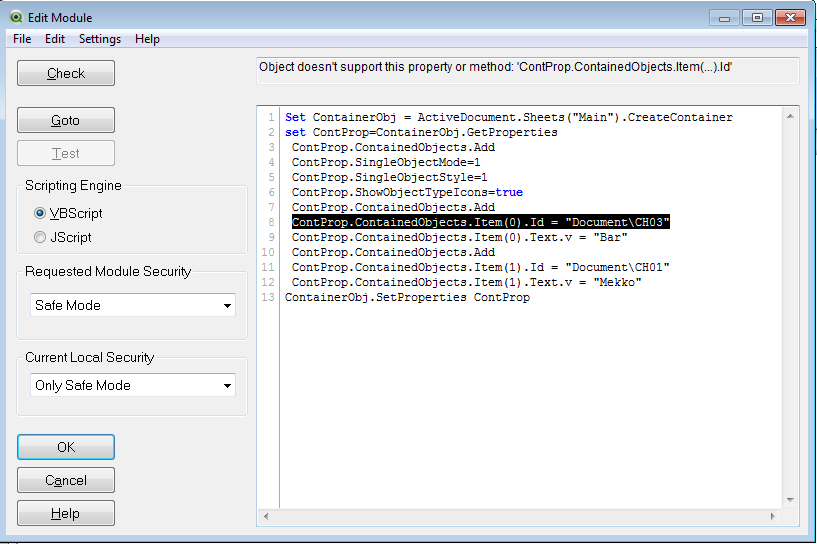The image size is (817, 544).
Task: Open the Edit menu
Action: [x=55, y=39]
